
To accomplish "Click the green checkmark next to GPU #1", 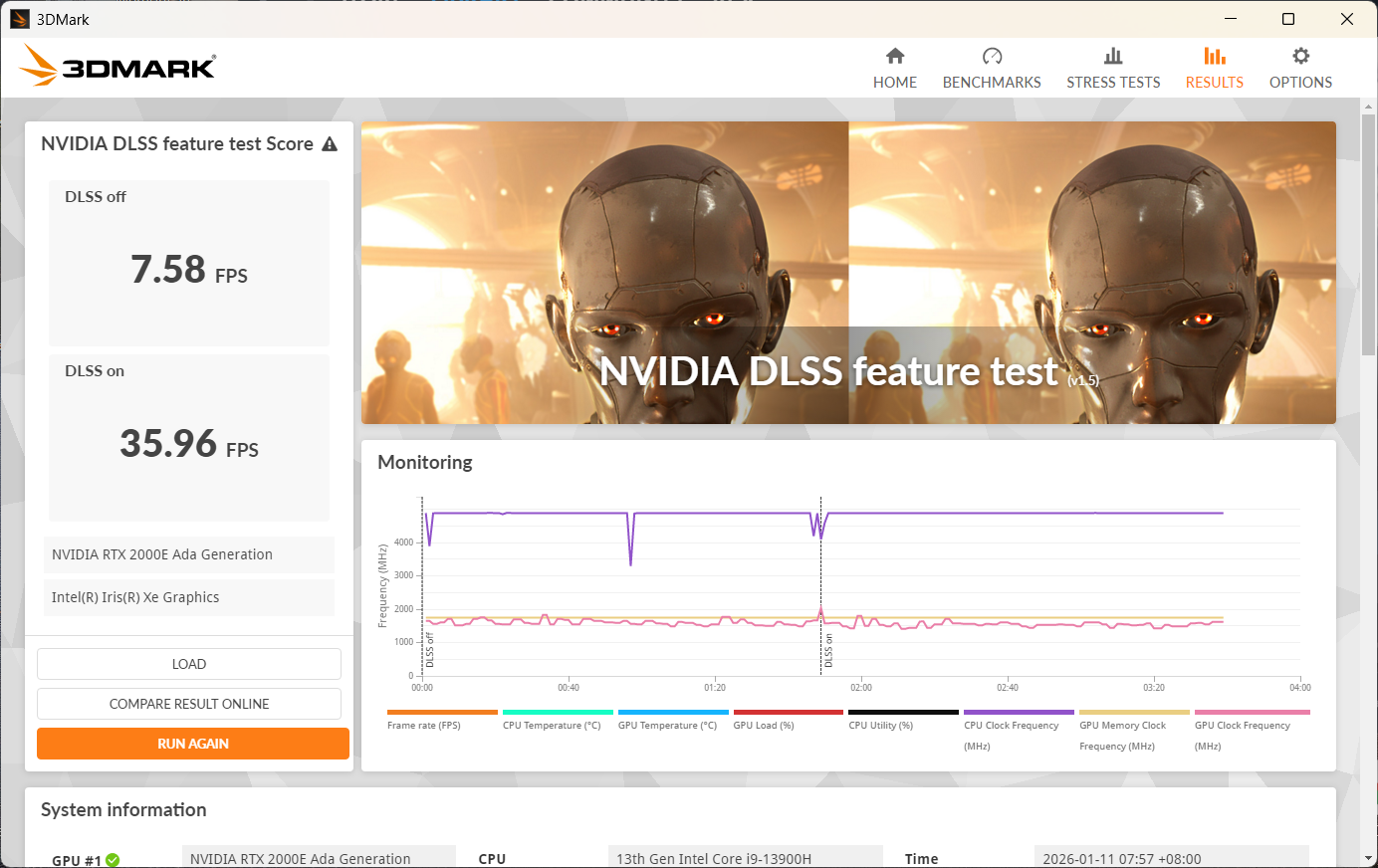I will [113, 860].
